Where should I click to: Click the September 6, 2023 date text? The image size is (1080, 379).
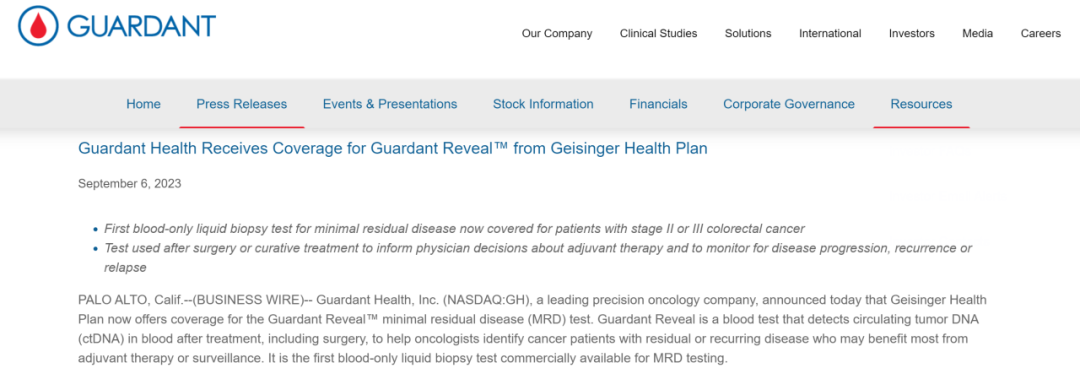129,183
